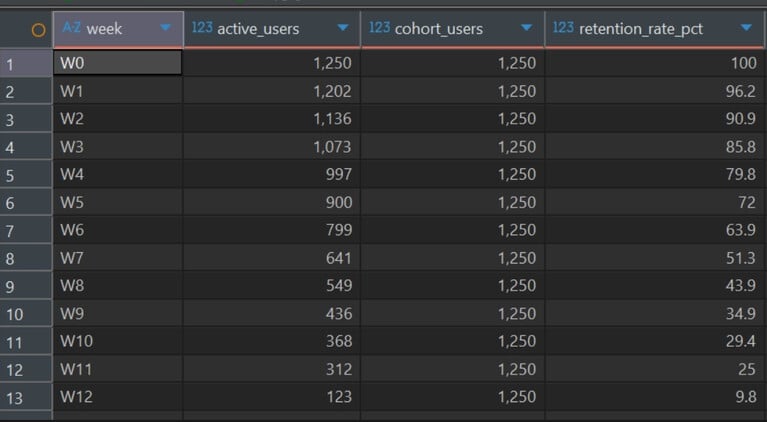
Task: Select row number 12 header
Action: (x=26, y=369)
